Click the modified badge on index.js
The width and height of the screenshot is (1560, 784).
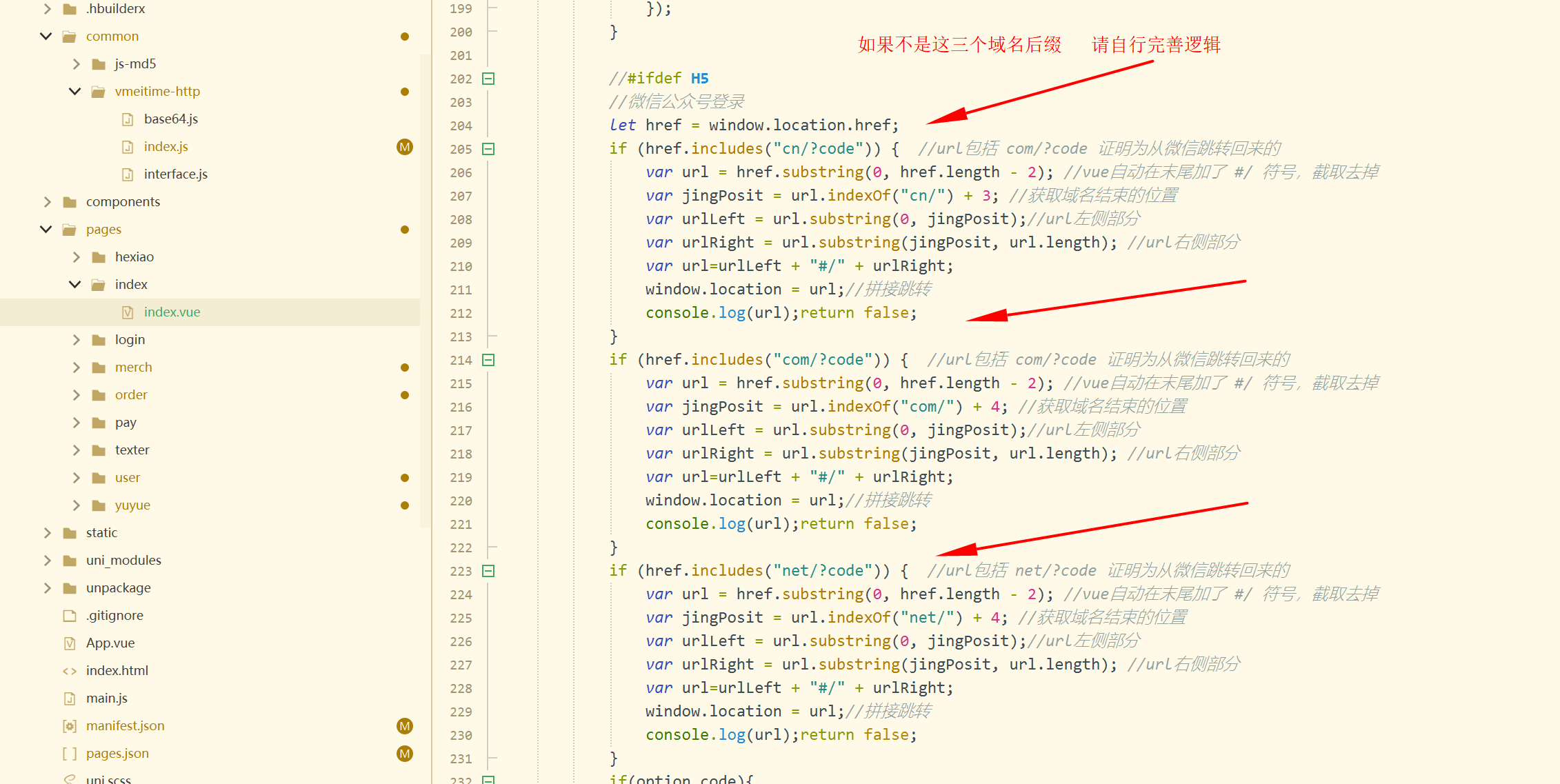click(x=405, y=147)
